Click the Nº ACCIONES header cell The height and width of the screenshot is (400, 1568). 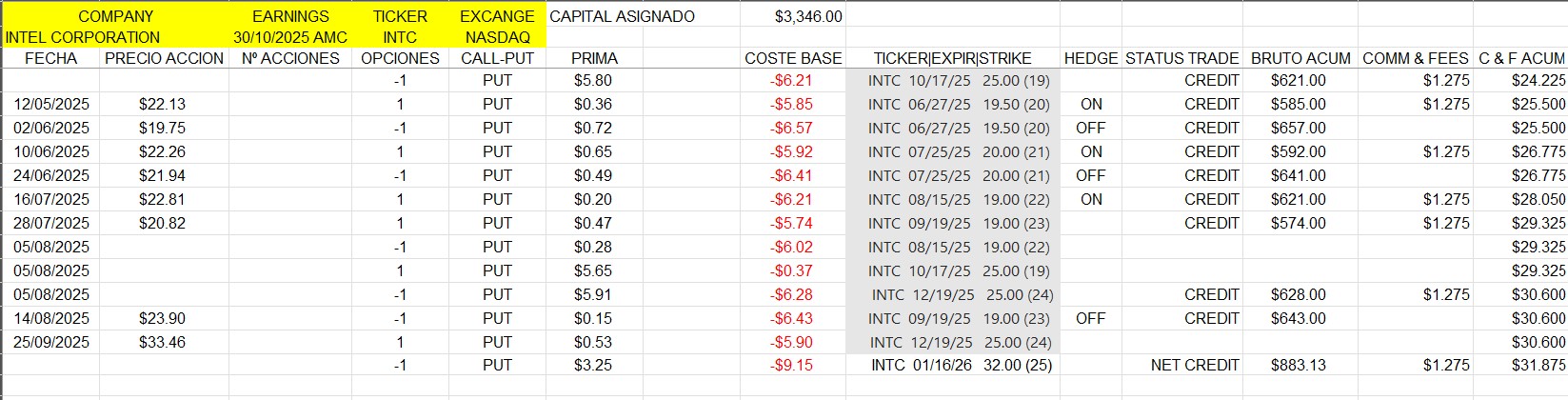click(290, 58)
